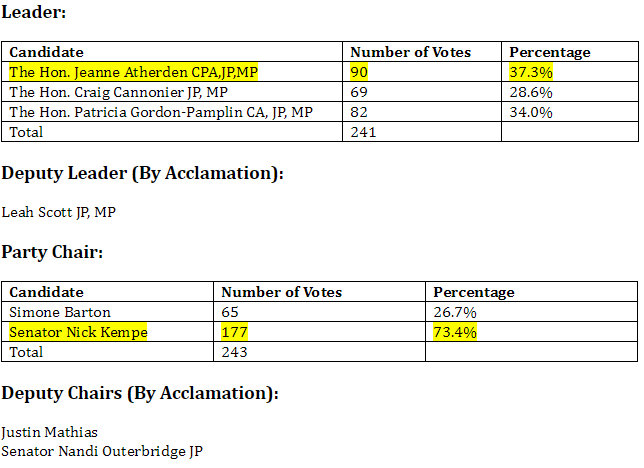Screen dimensions: 644x468
Task: Click the 82 votes cell
Action: click(x=360, y=112)
